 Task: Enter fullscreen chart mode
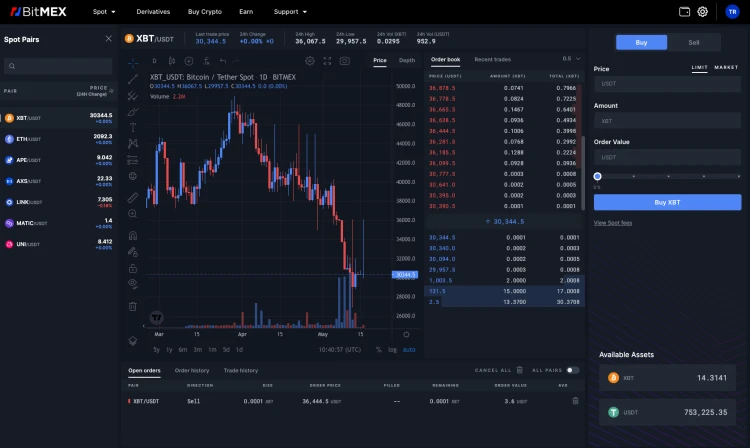pos(327,61)
